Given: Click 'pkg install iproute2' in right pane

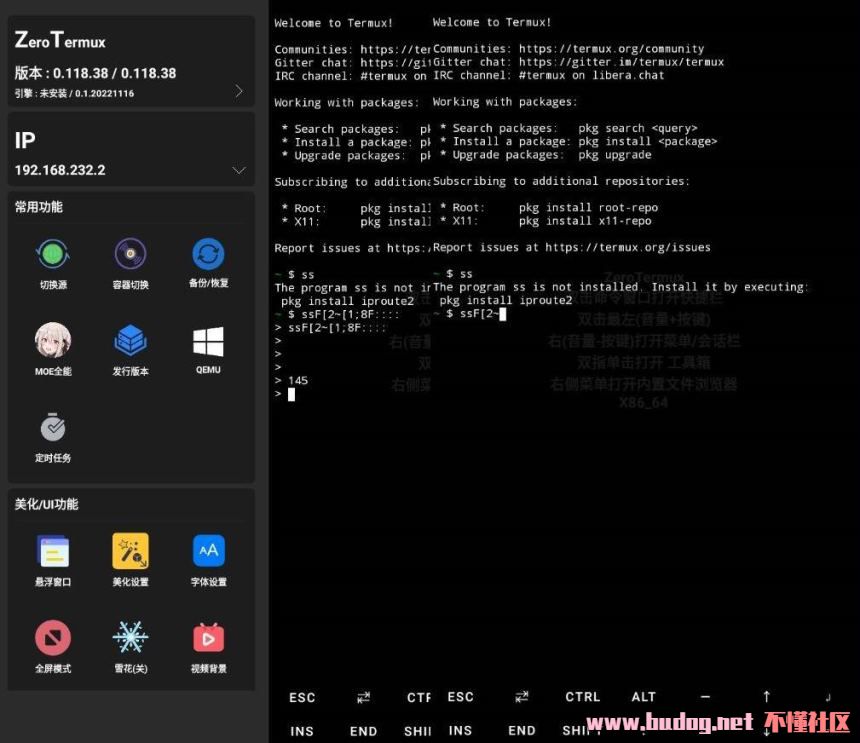Looking at the screenshot, I should [x=506, y=300].
